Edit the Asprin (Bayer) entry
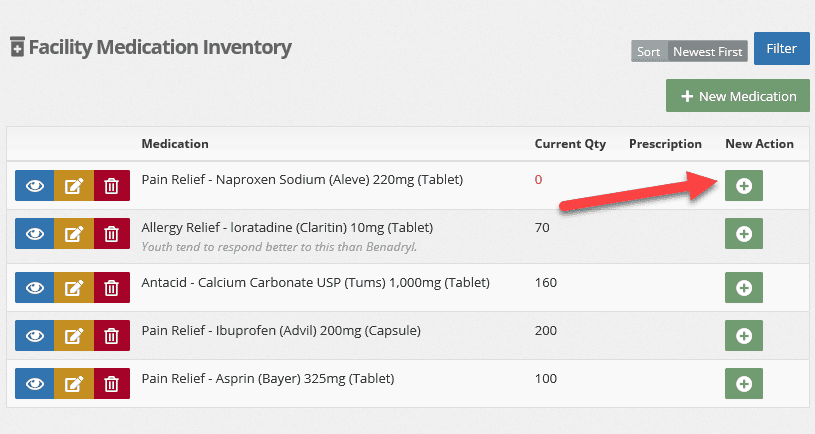 pos(74,384)
